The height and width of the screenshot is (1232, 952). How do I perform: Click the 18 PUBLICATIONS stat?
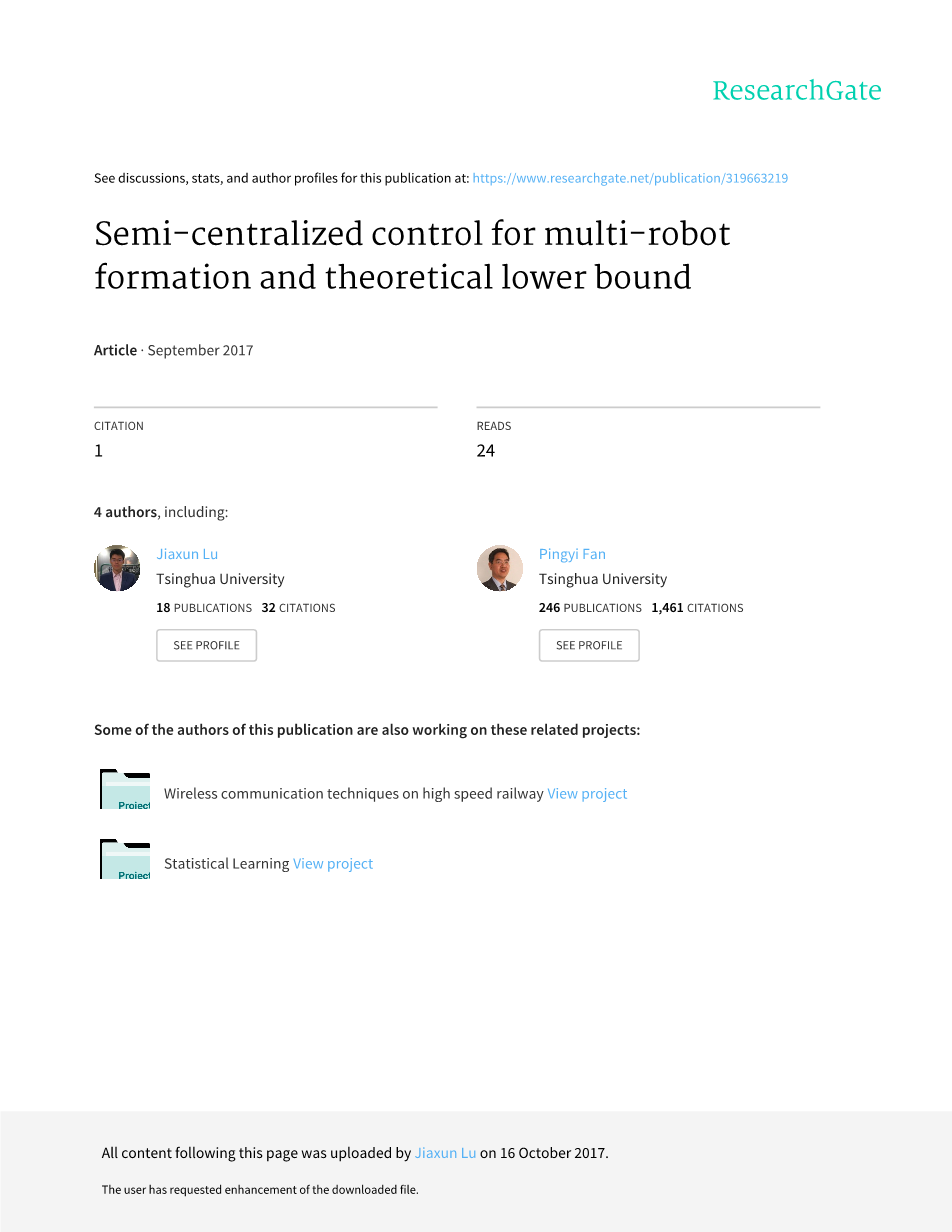point(204,608)
